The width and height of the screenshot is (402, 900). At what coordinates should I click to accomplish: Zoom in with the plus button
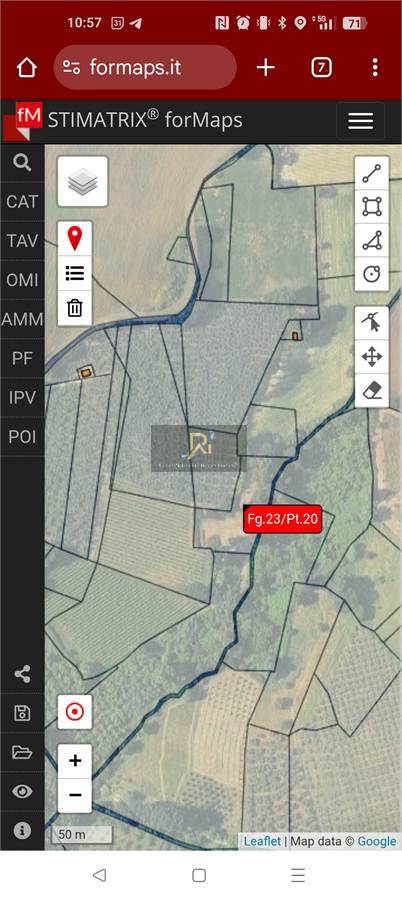click(x=75, y=761)
